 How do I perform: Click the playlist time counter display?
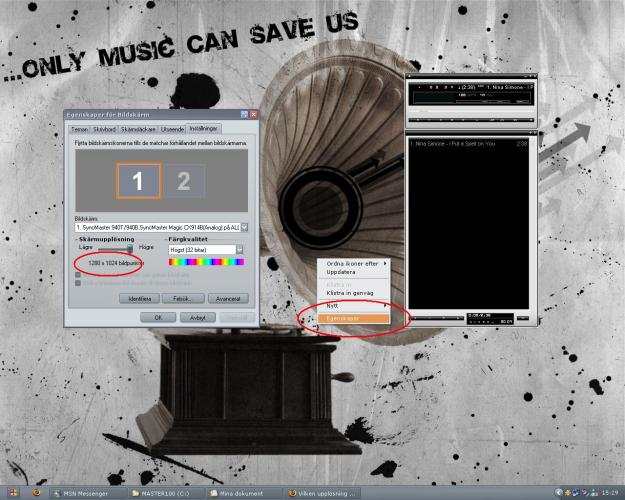pyautogui.click(x=490, y=319)
